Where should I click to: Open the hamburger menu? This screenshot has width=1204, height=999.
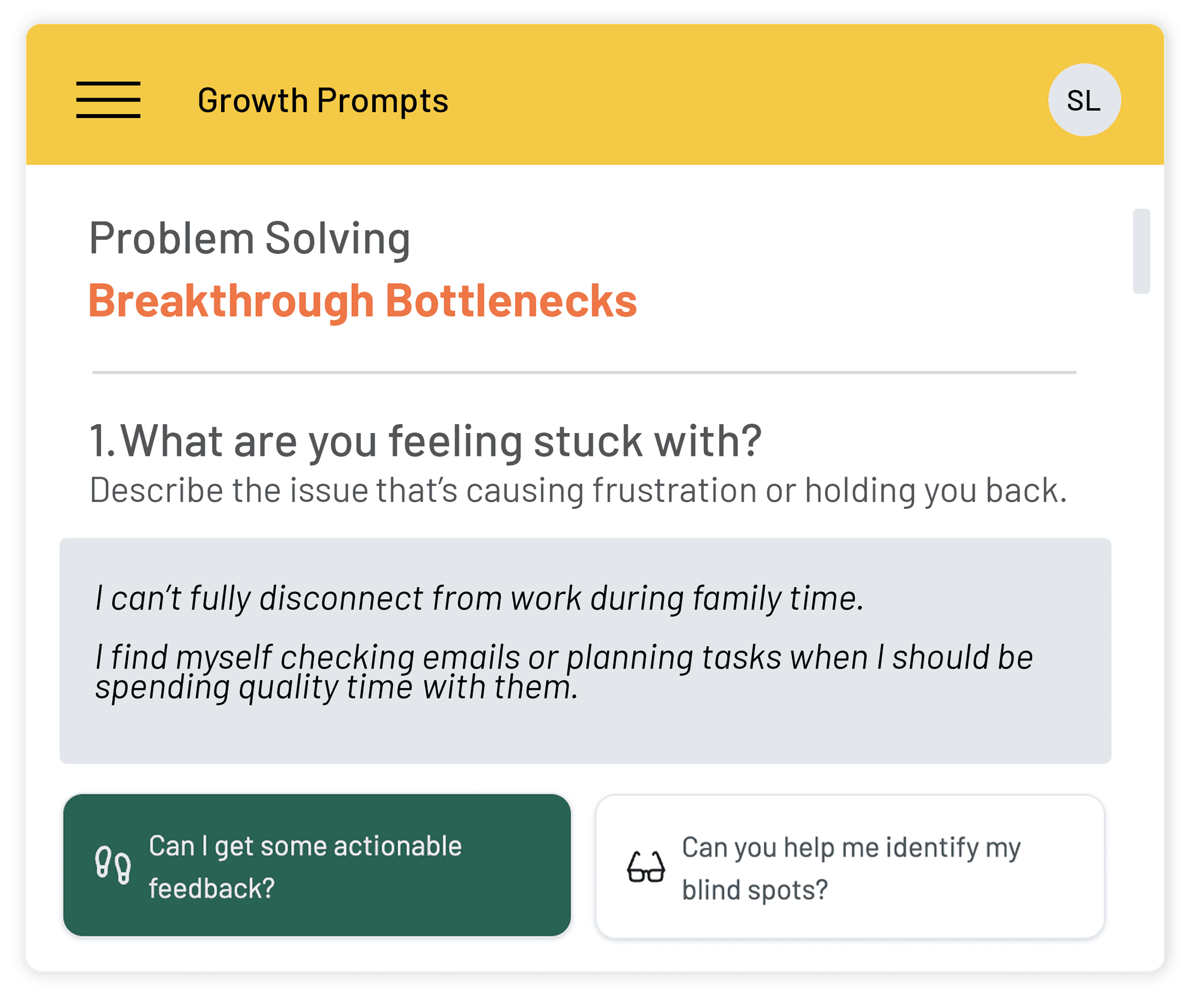(108, 100)
